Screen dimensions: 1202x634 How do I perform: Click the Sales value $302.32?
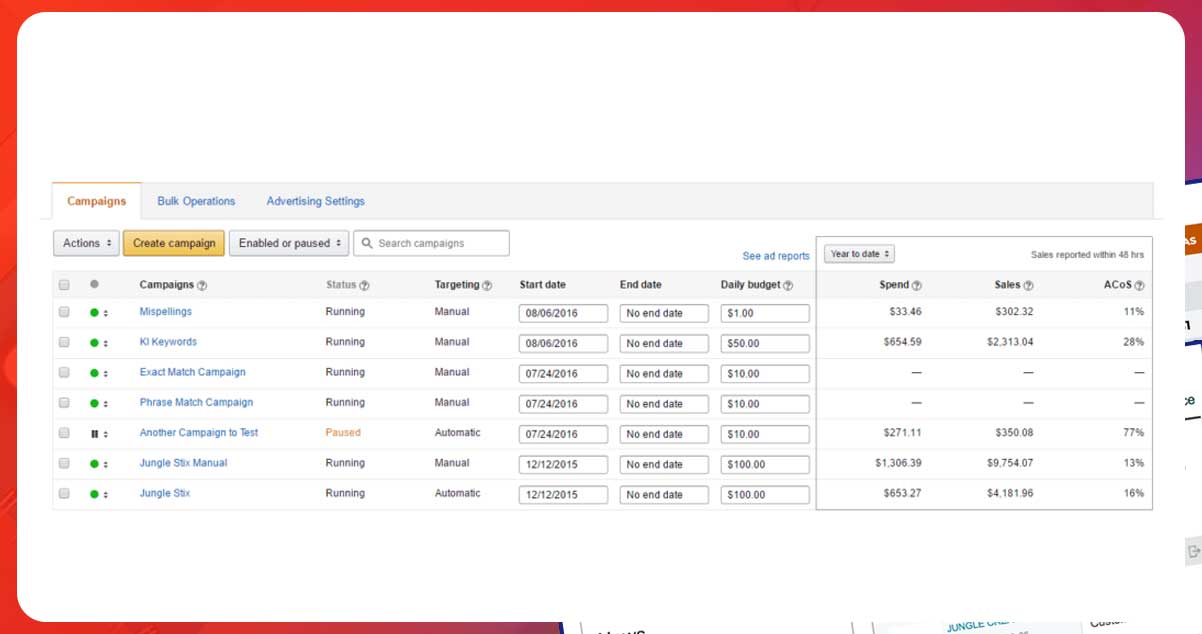point(1014,312)
